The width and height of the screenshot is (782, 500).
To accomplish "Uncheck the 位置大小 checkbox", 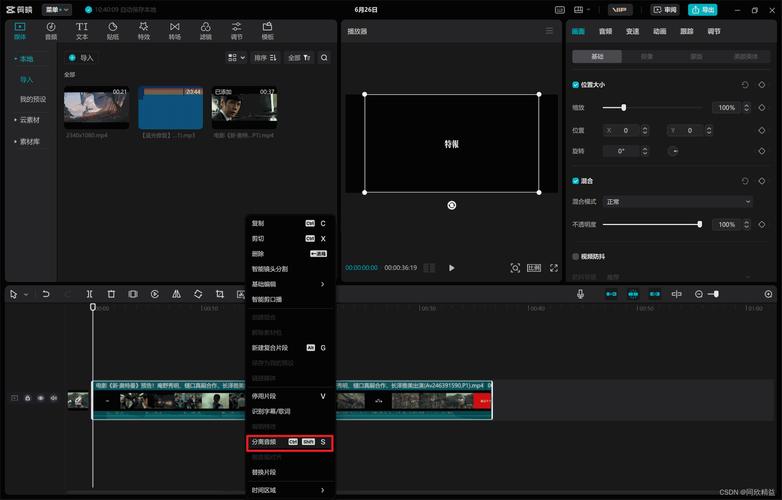I will tap(575, 85).
